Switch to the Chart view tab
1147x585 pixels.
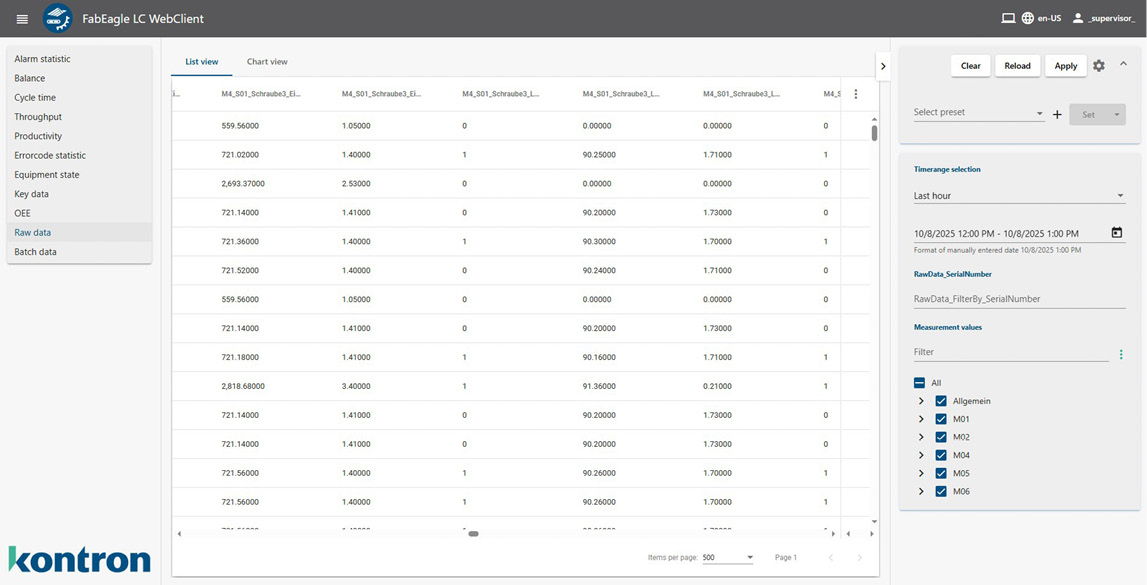point(266,60)
